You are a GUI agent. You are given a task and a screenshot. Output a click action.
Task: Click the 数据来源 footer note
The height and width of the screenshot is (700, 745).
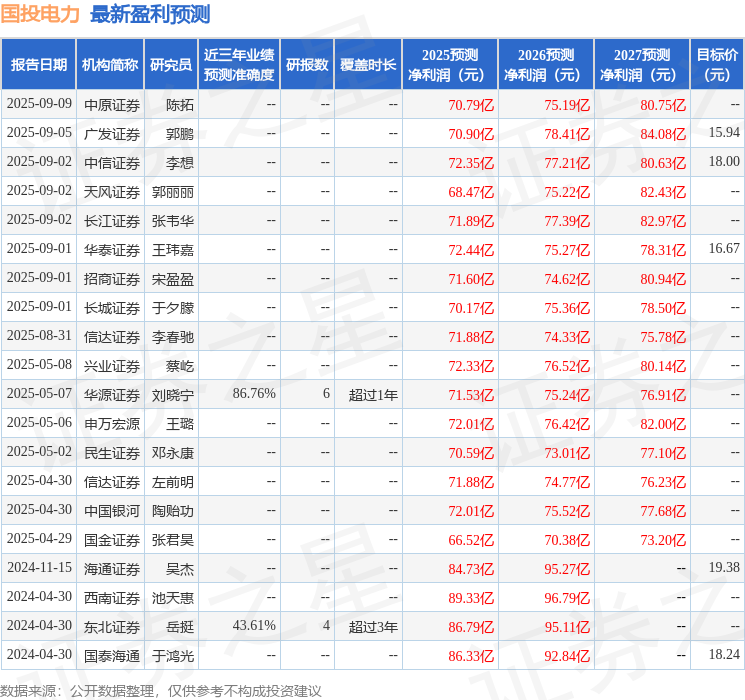[161, 690]
